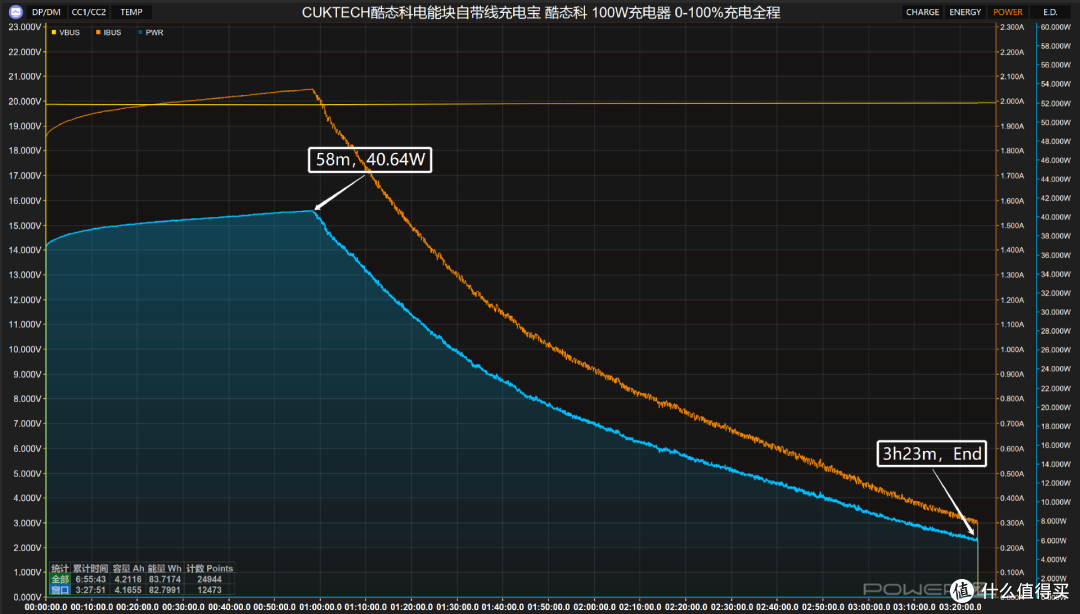Click the yellow VBUS legend color marker

[x=54, y=32]
